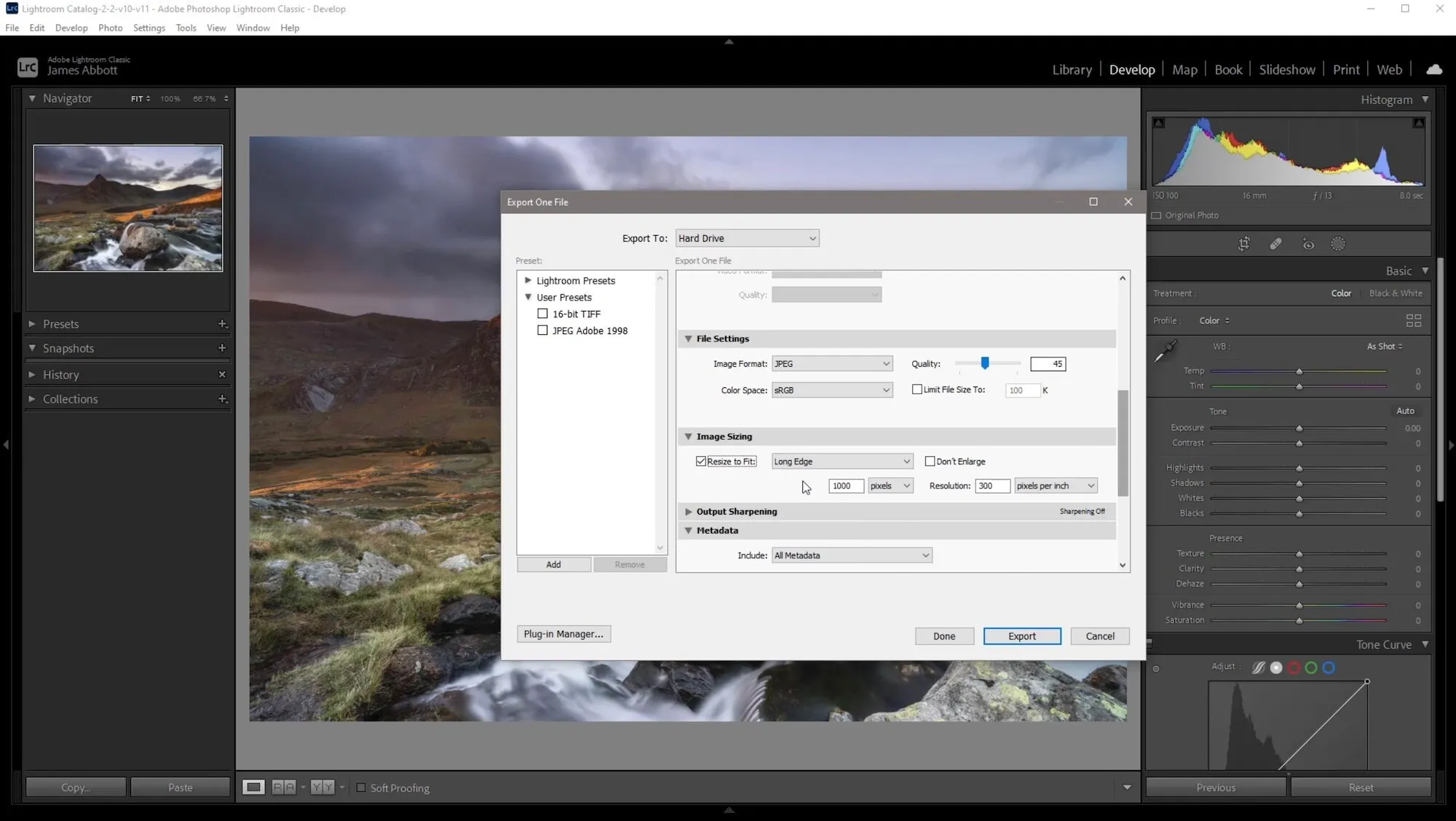1456x821 pixels.
Task: Open the Photo menu
Action: point(110,28)
